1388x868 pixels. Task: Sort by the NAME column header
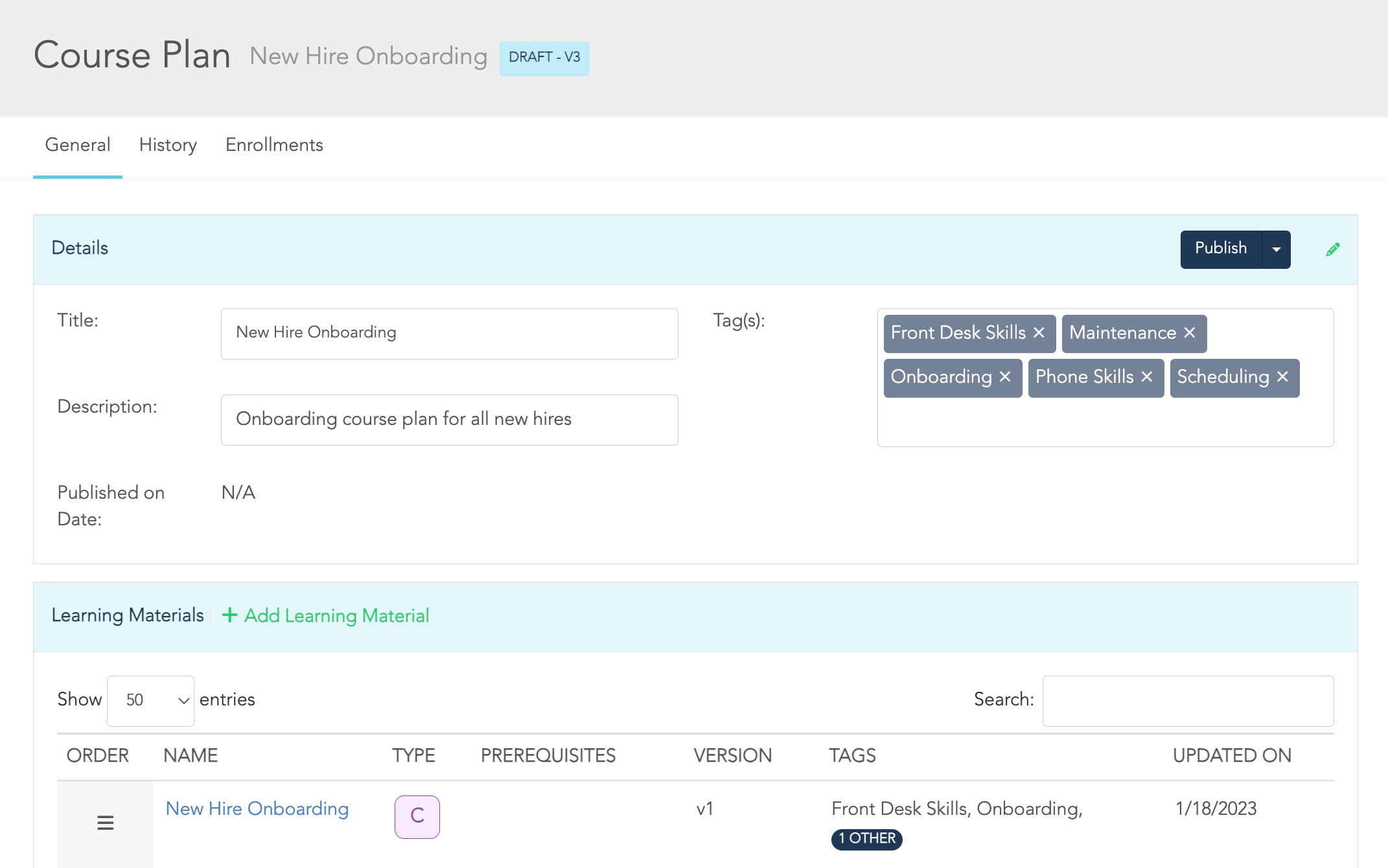191,756
